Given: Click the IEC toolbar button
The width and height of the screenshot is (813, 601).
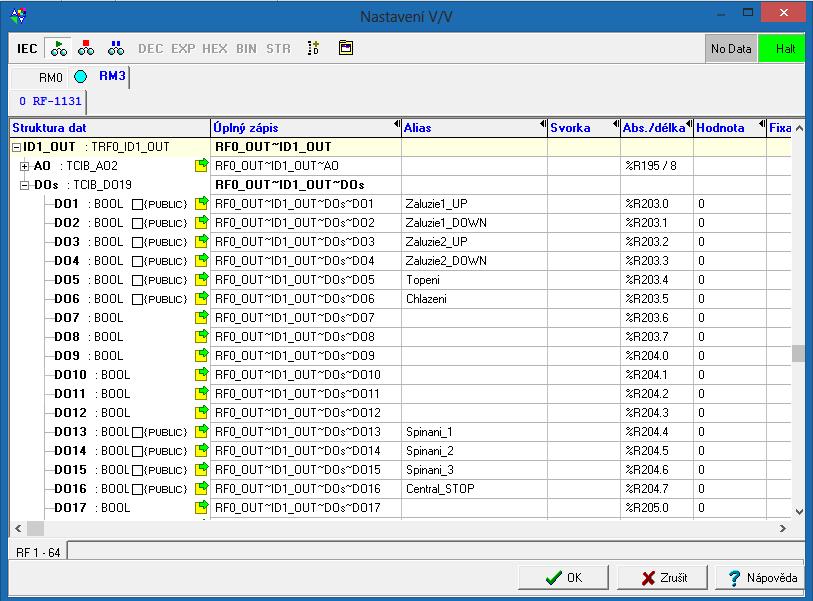Looking at the screenshot, I should click(27, 49).
